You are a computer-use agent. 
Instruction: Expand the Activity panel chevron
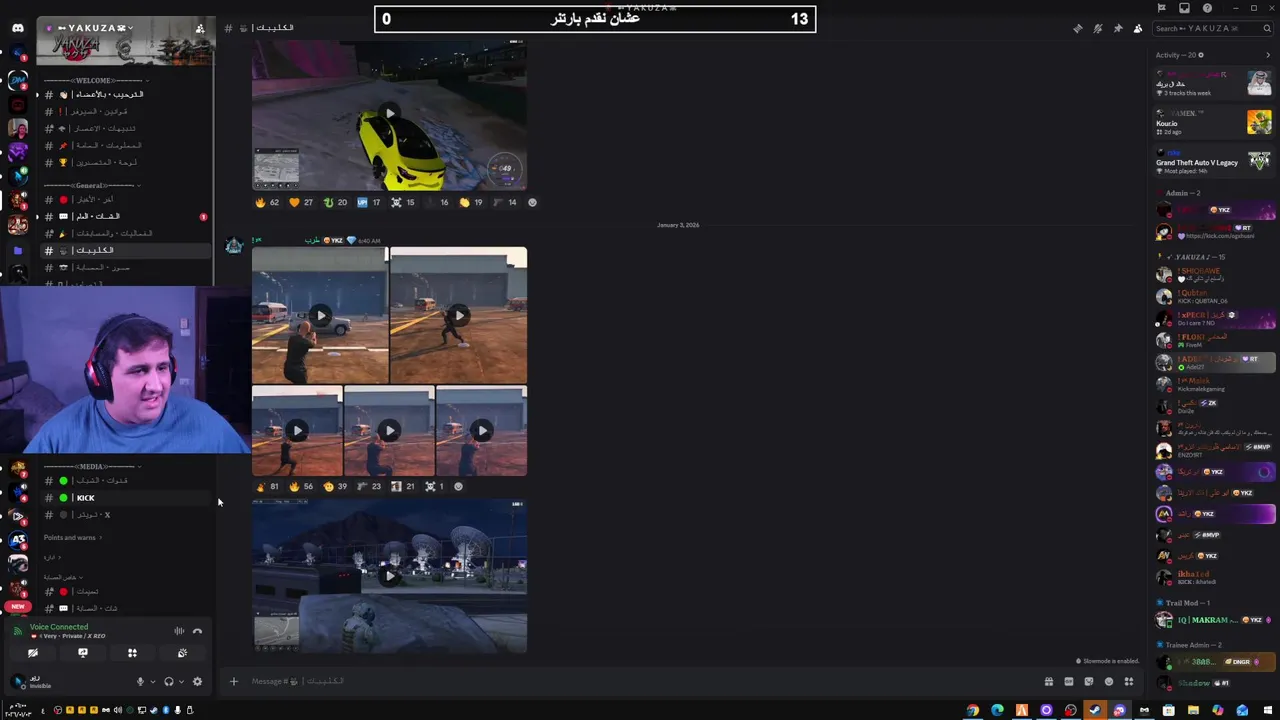(x=1268, y=56)
